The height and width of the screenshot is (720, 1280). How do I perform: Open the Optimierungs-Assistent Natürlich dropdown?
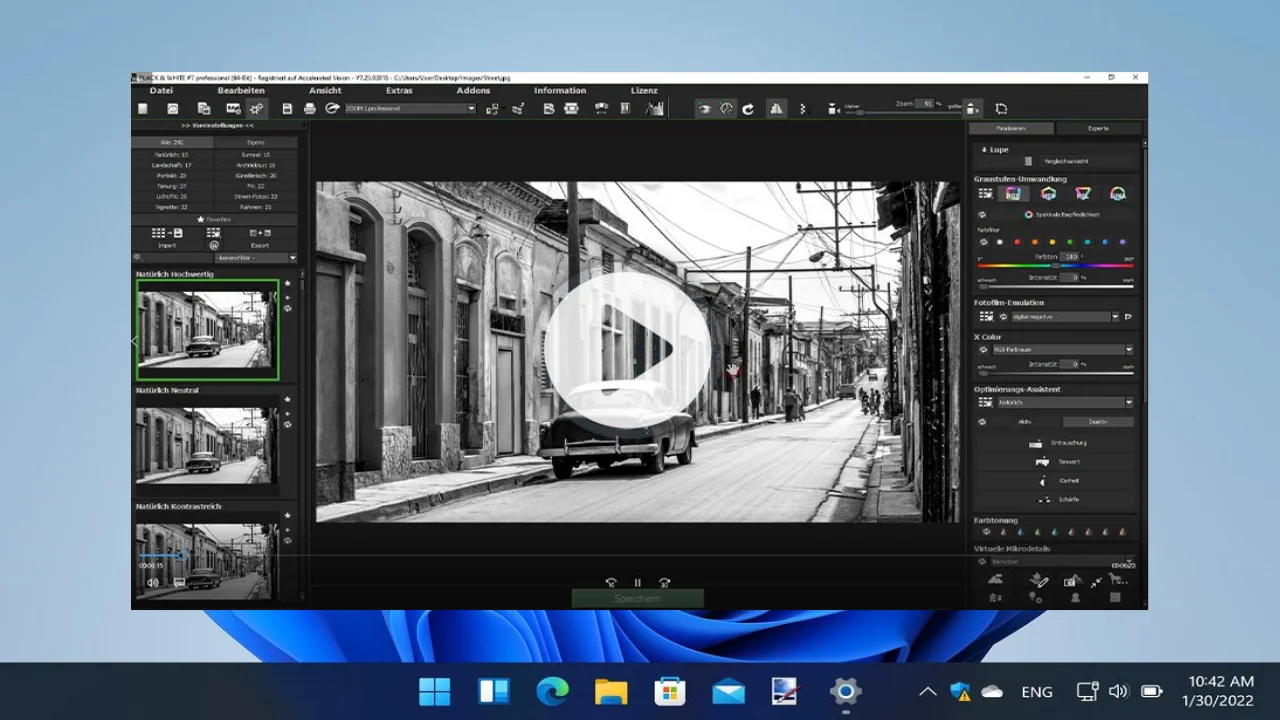1066,403
